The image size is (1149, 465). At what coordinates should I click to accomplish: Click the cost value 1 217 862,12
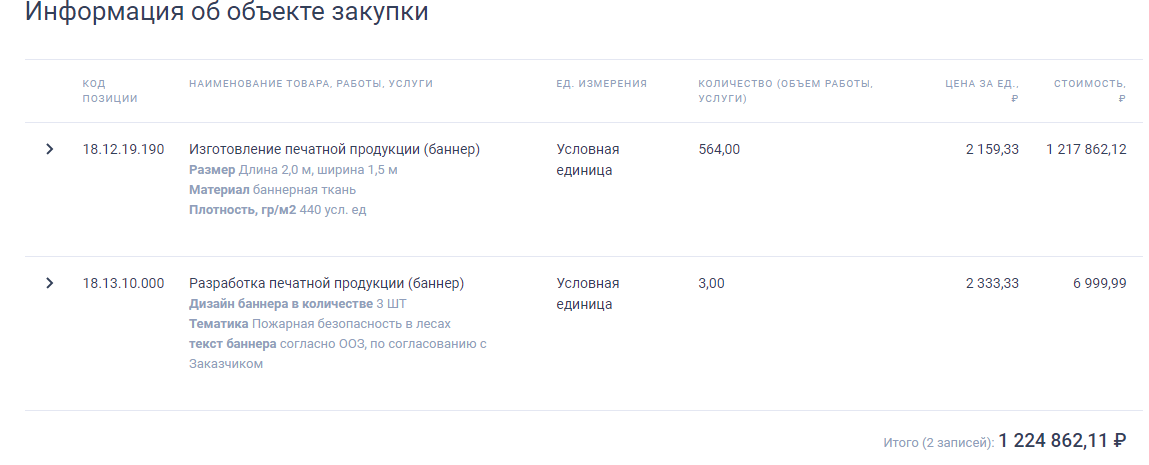click(x=1086, y=149)
